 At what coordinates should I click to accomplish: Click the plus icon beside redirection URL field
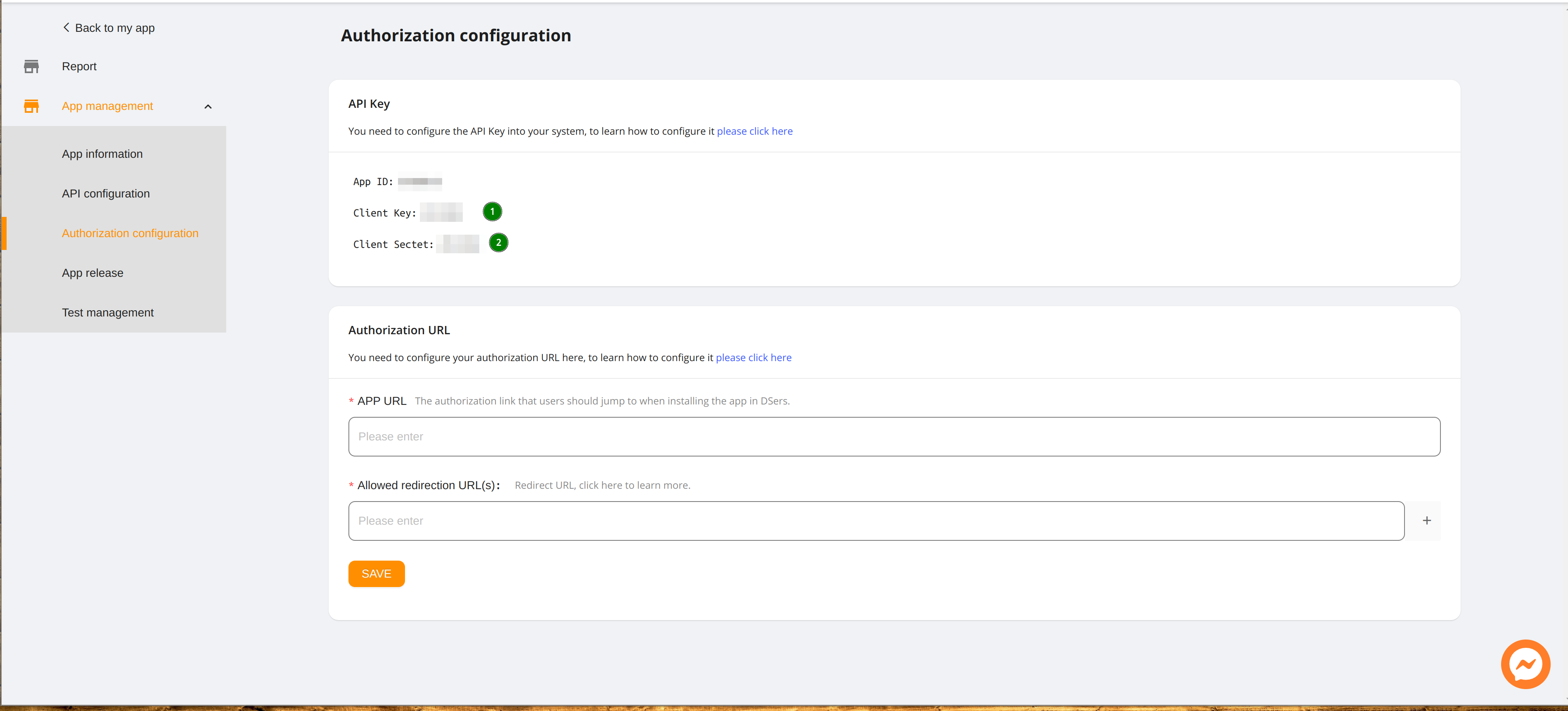(1427, 520)
